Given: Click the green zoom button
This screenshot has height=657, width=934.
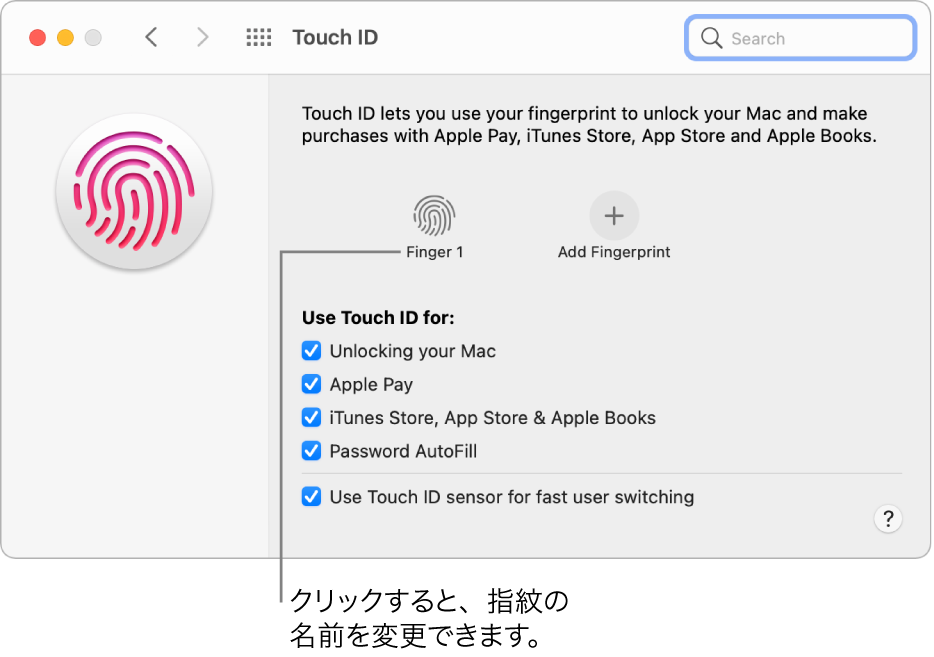Looking at the screenshot, I should click(93, 37).
